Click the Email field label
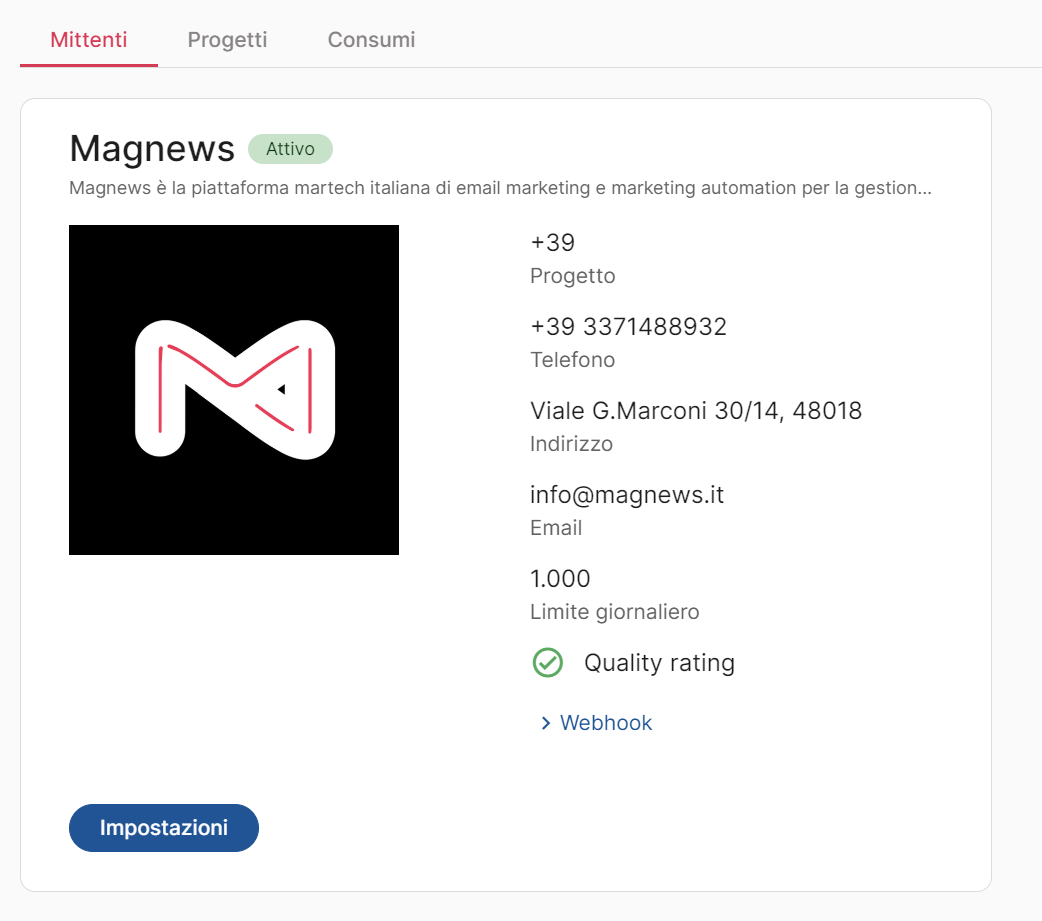This screenshot has width=1042, height=921. (x=556, y=528)
